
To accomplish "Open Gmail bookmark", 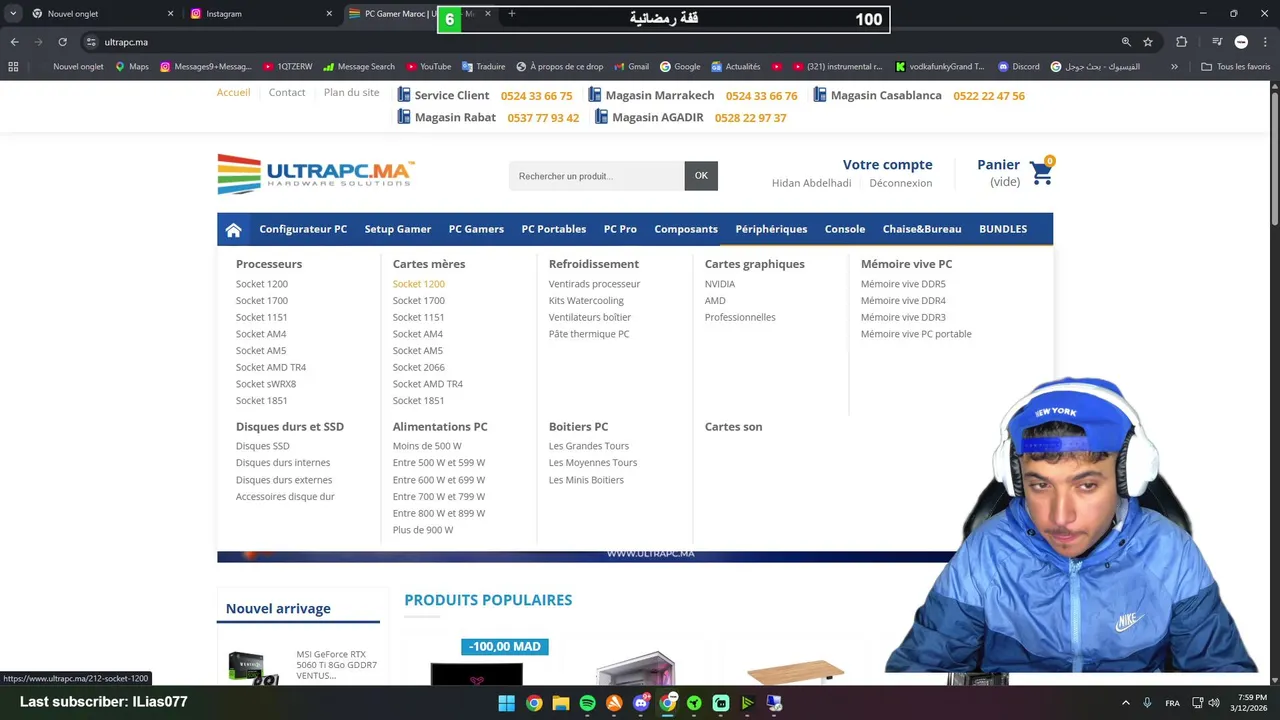I will point(631,67).
